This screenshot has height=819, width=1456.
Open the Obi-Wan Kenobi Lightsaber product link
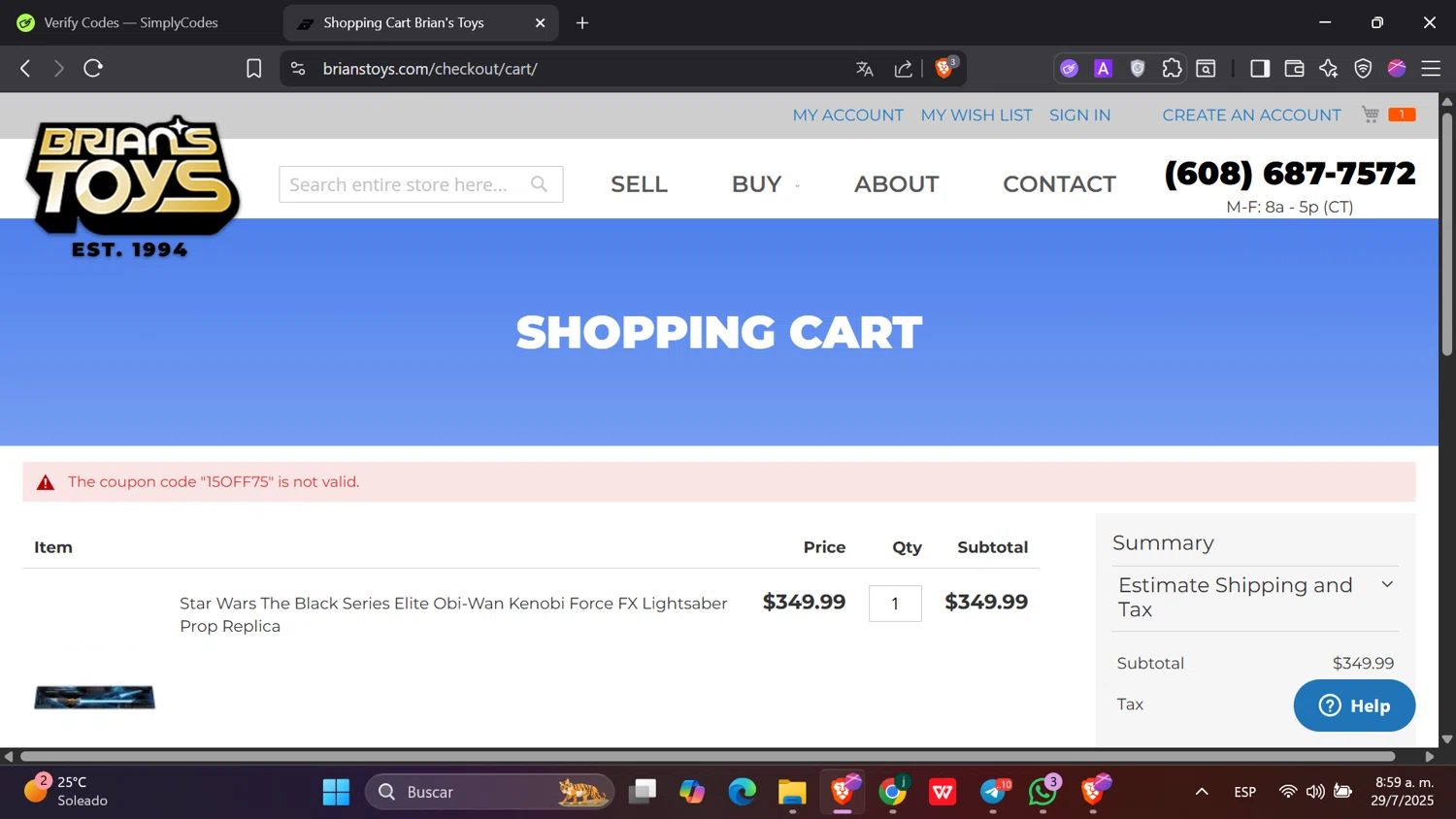click(x=453, y=614)
